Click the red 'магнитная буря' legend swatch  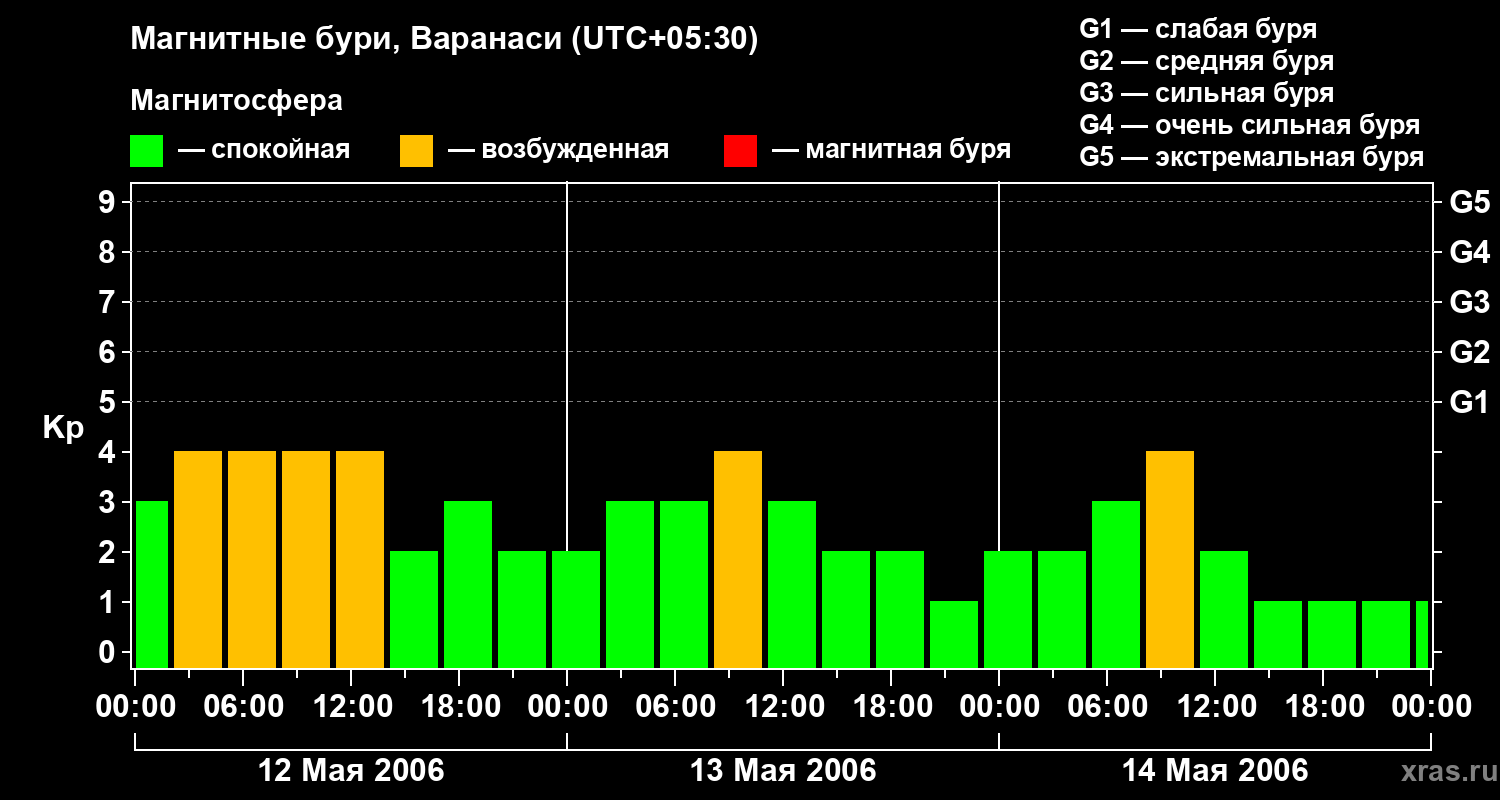coord(740,151)
